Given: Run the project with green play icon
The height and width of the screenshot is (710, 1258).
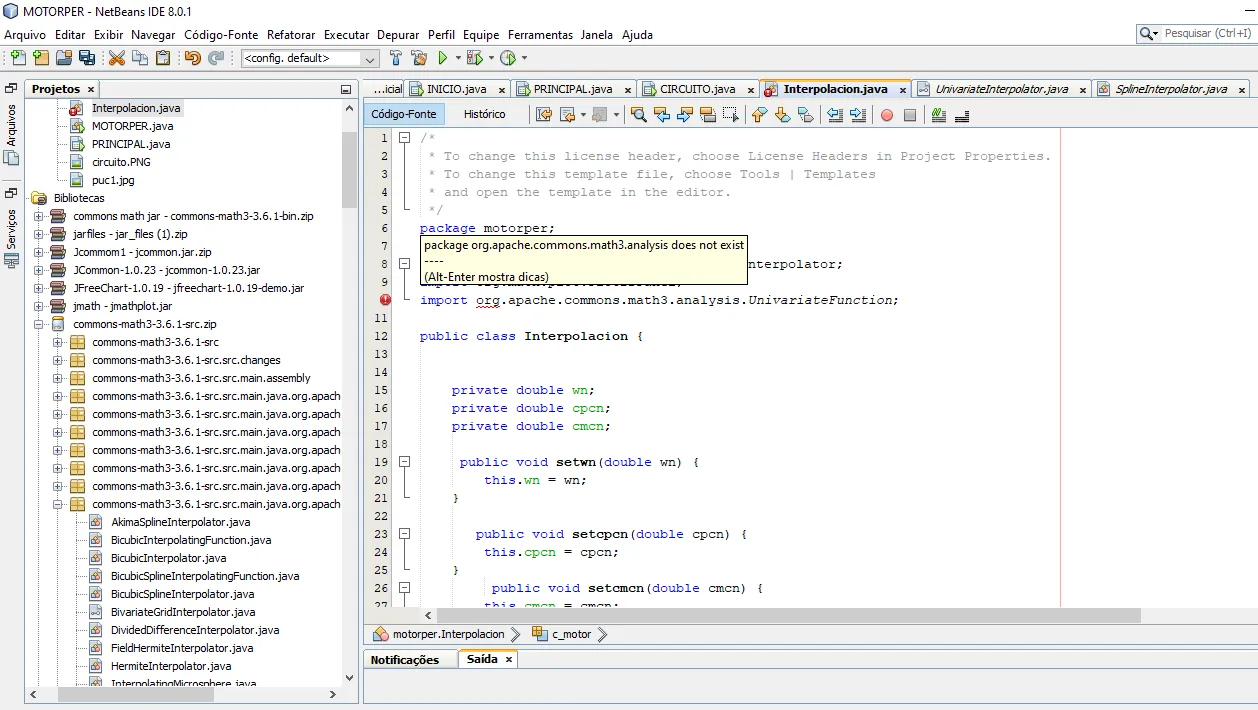Looking at the screenshot, I should (443, 58).
